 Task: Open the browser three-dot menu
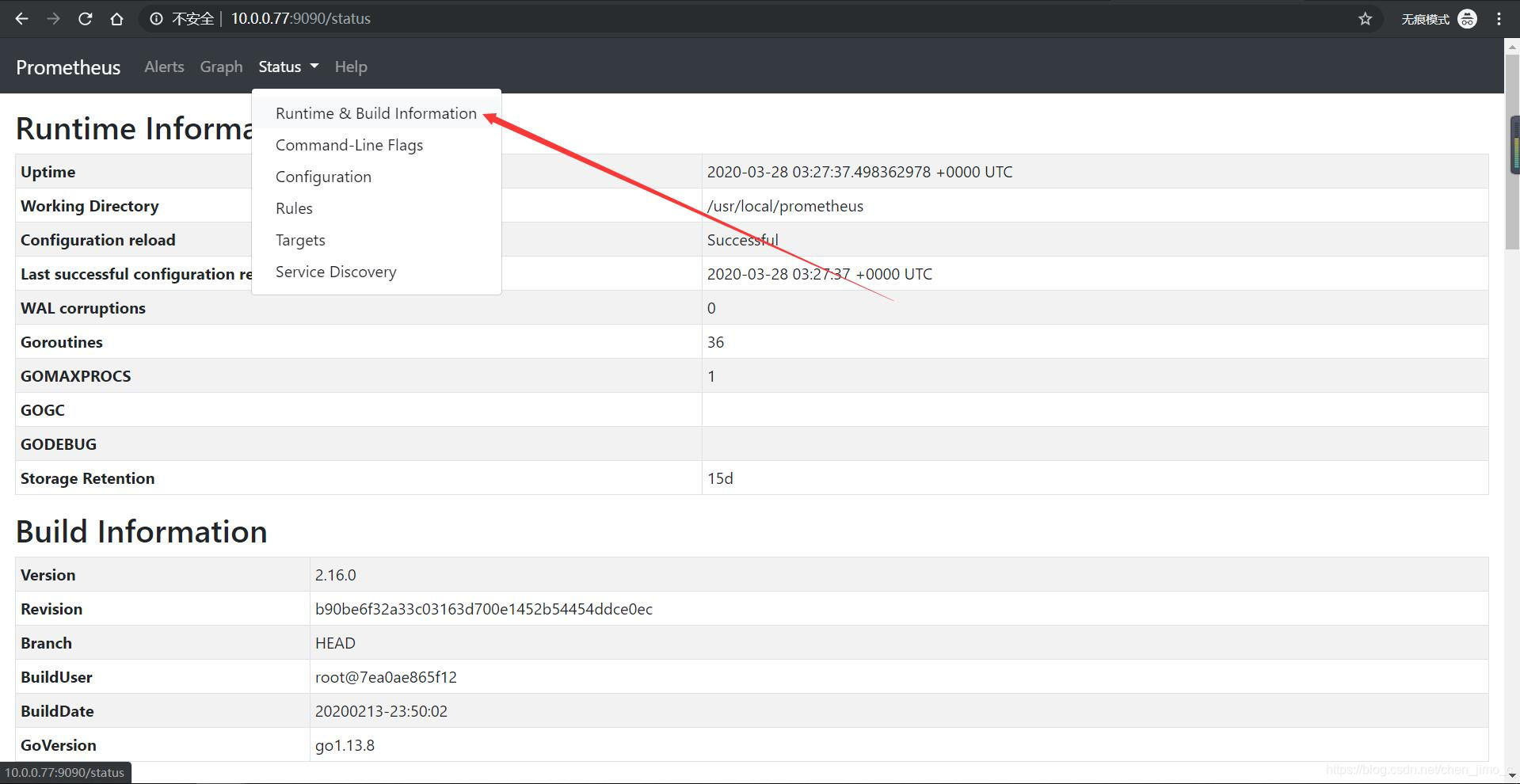click(x=1499, y=19)
